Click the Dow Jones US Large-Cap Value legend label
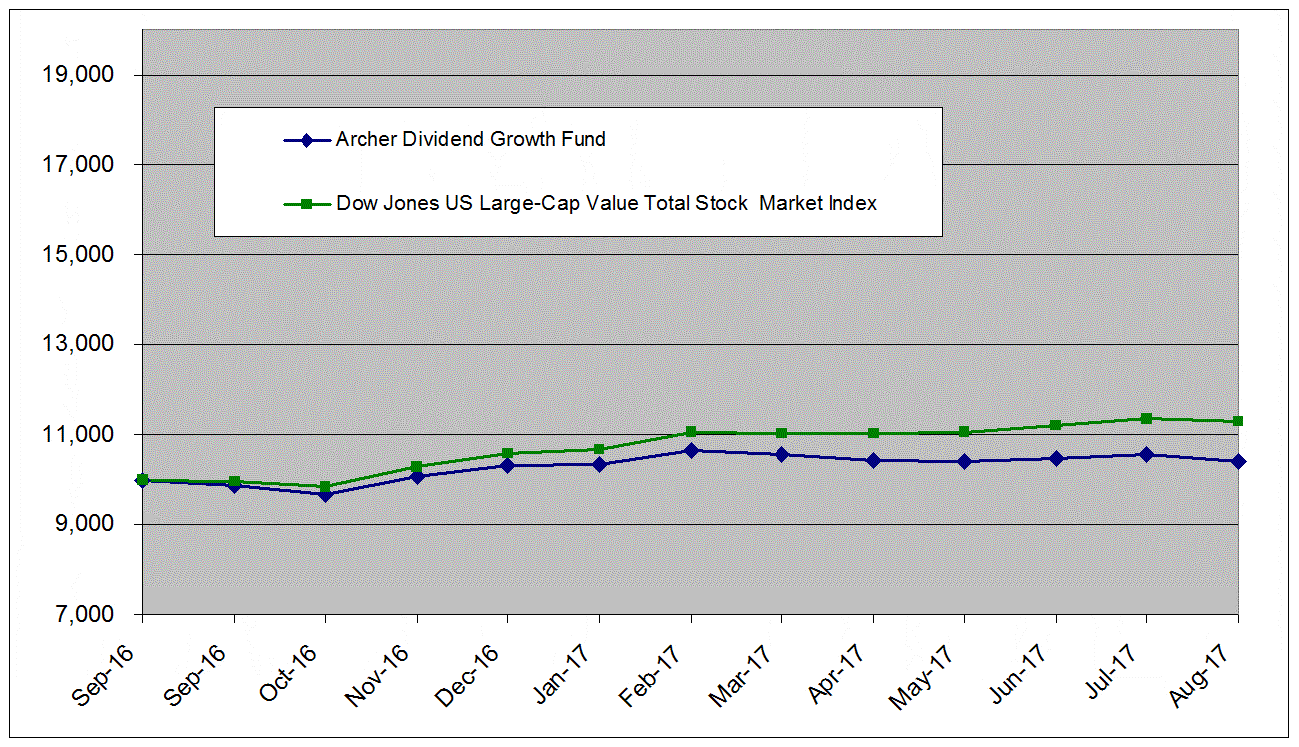This screenshot has width=1299, height=747. point(606,204)
